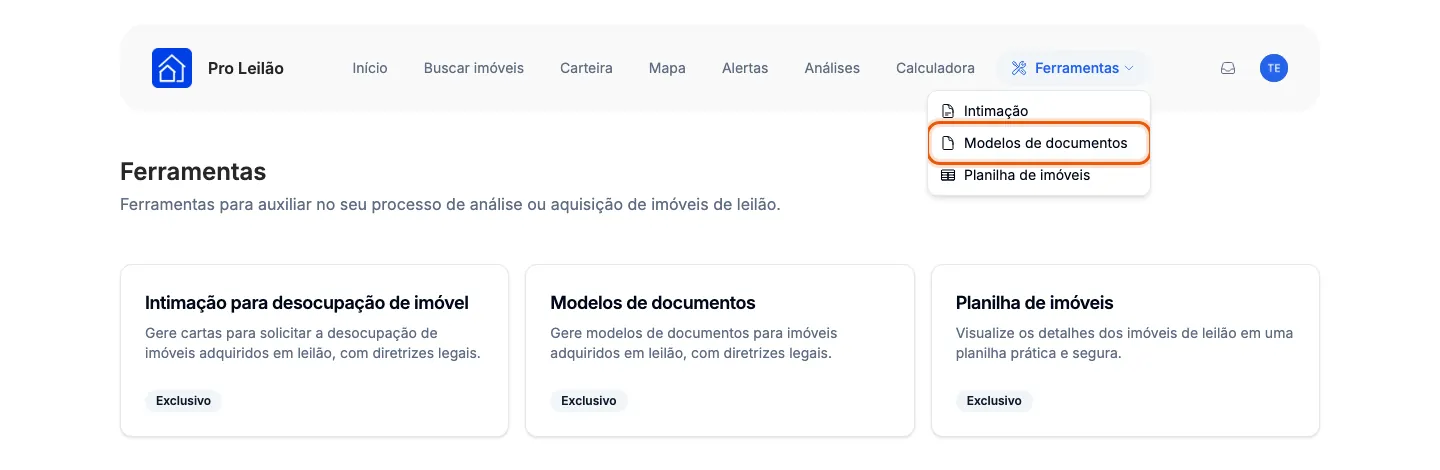Click the Modelos de documentos file icon

pos(948,143)
